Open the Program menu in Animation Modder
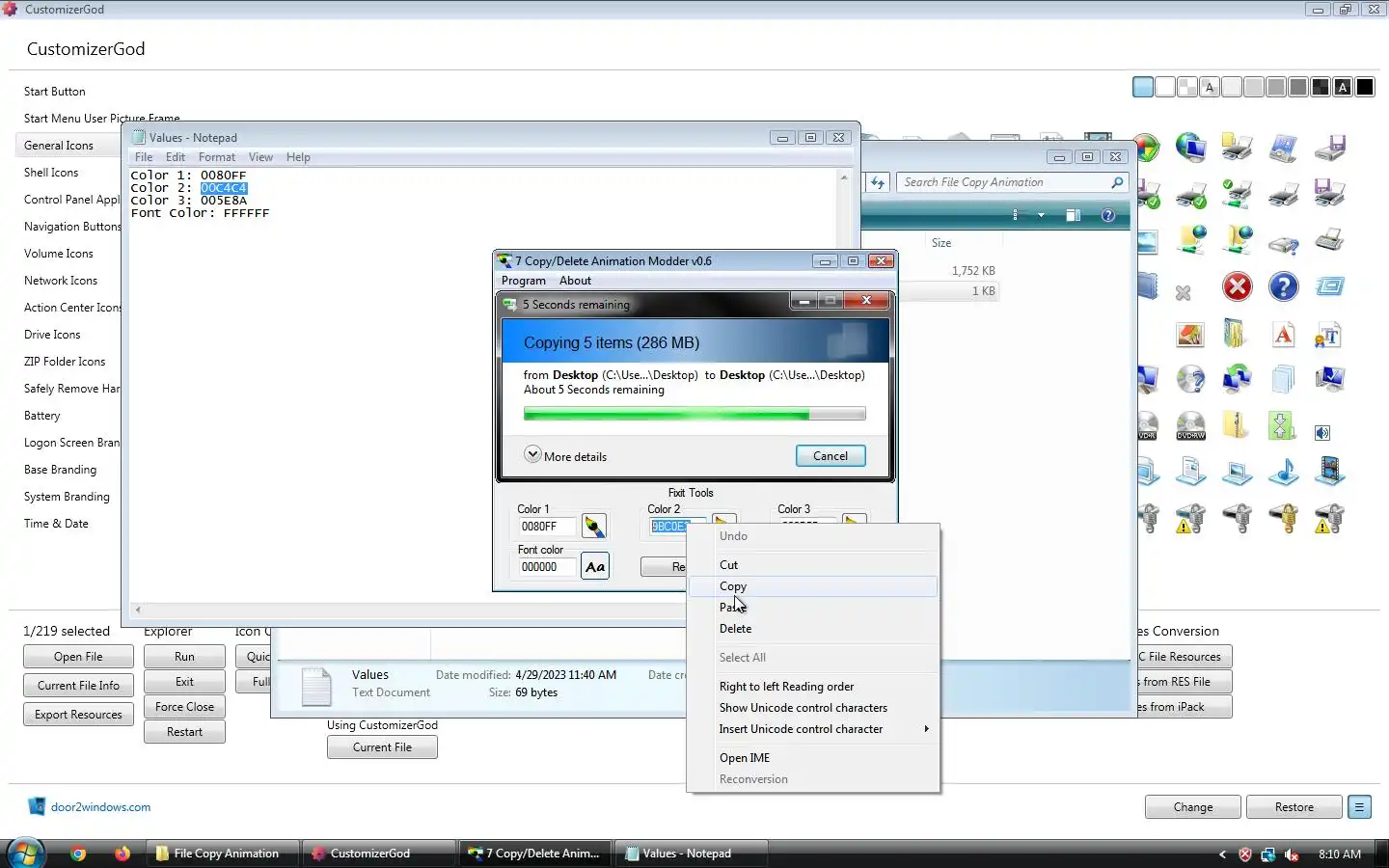Image resolution: width=1389 pixels, height=868 pixels. pos(524,281)
